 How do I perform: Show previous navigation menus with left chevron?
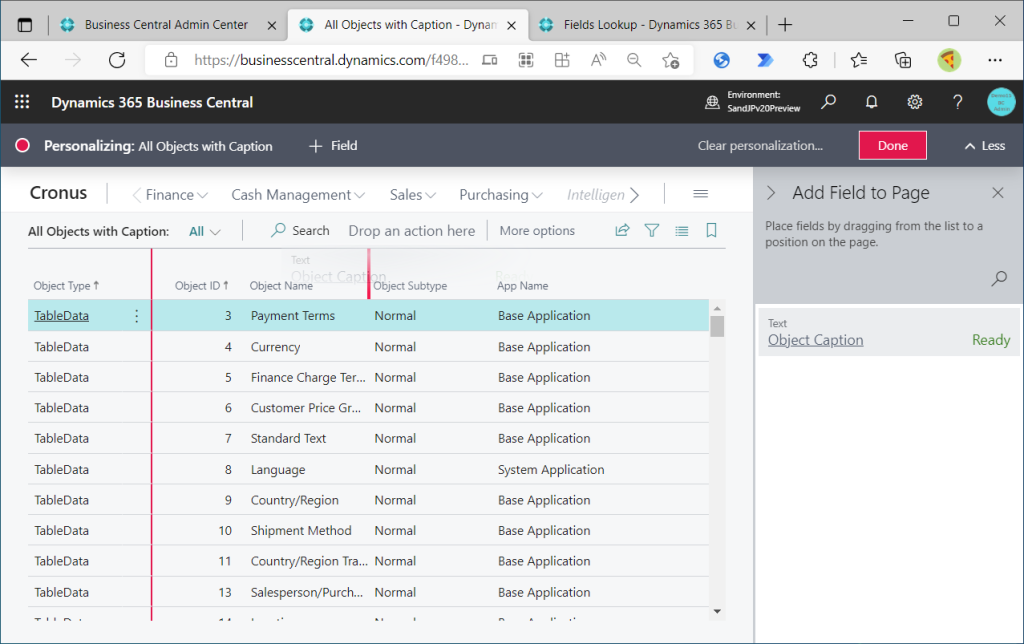coord(136,195)
